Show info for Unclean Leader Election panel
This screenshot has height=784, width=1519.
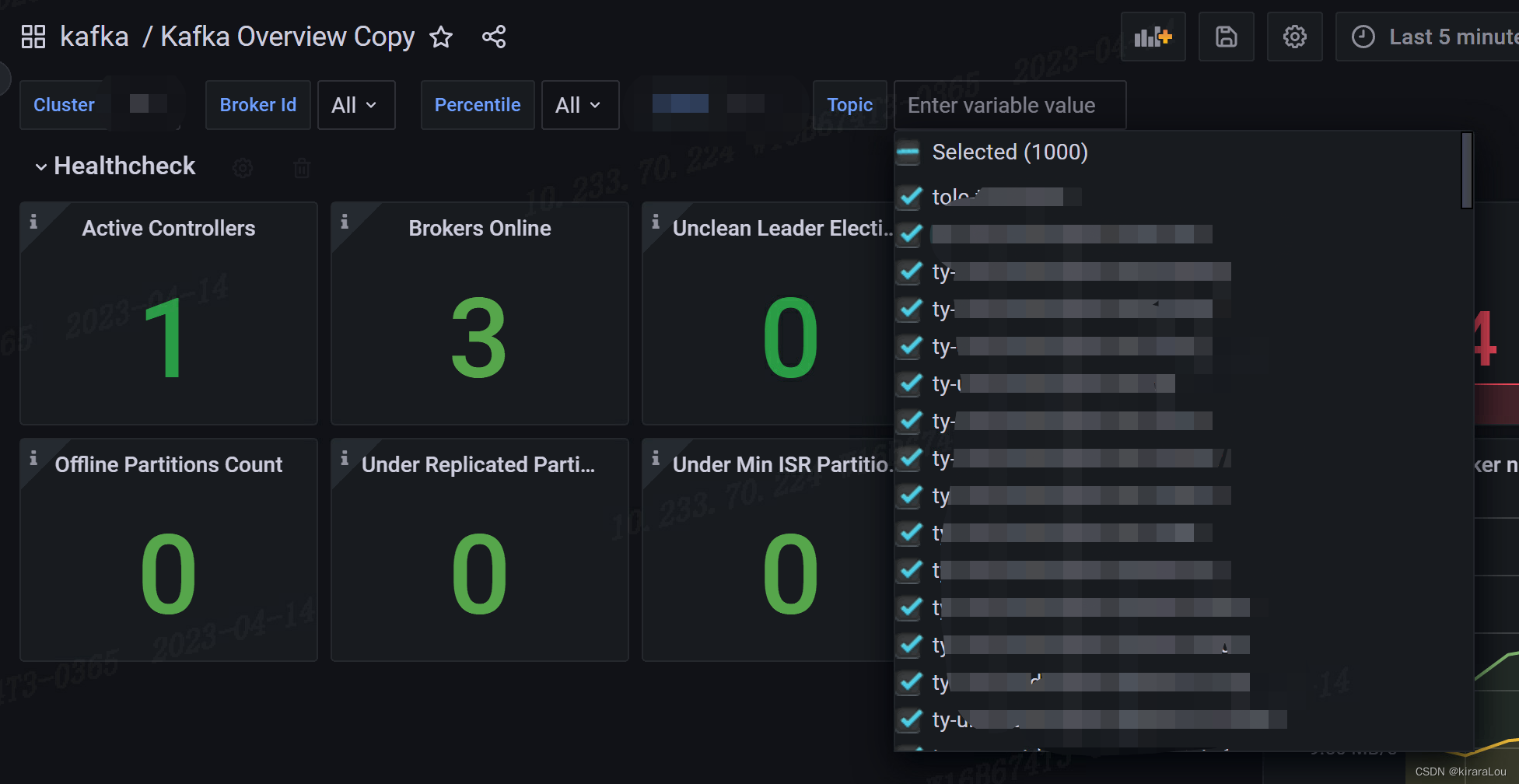point(656,222)
